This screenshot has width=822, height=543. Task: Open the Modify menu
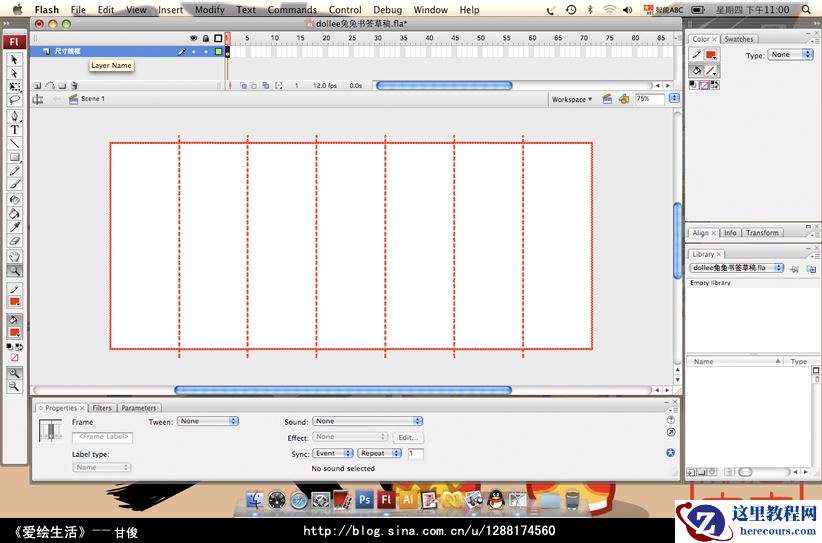pyautogui.click(x=209, y=10)
